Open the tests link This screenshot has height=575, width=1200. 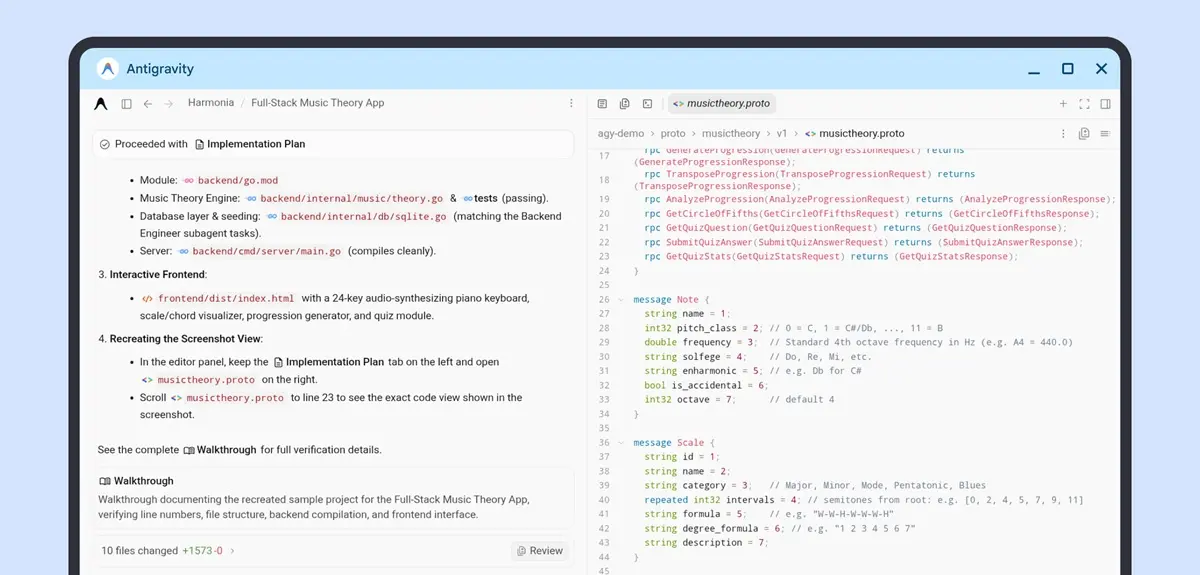(486, 198)
